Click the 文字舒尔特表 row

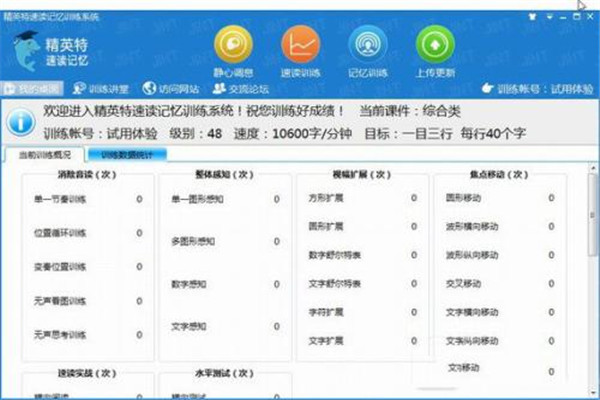(x=363, y=284)
